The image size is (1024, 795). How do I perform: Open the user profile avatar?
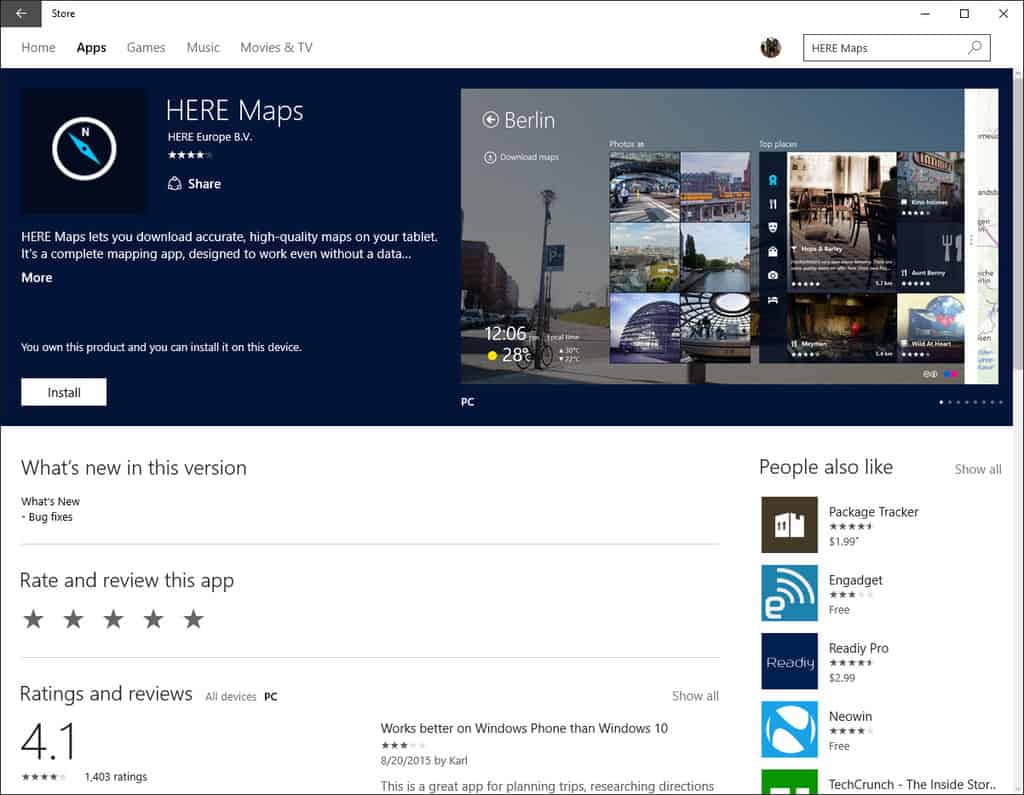pos(770,48)
